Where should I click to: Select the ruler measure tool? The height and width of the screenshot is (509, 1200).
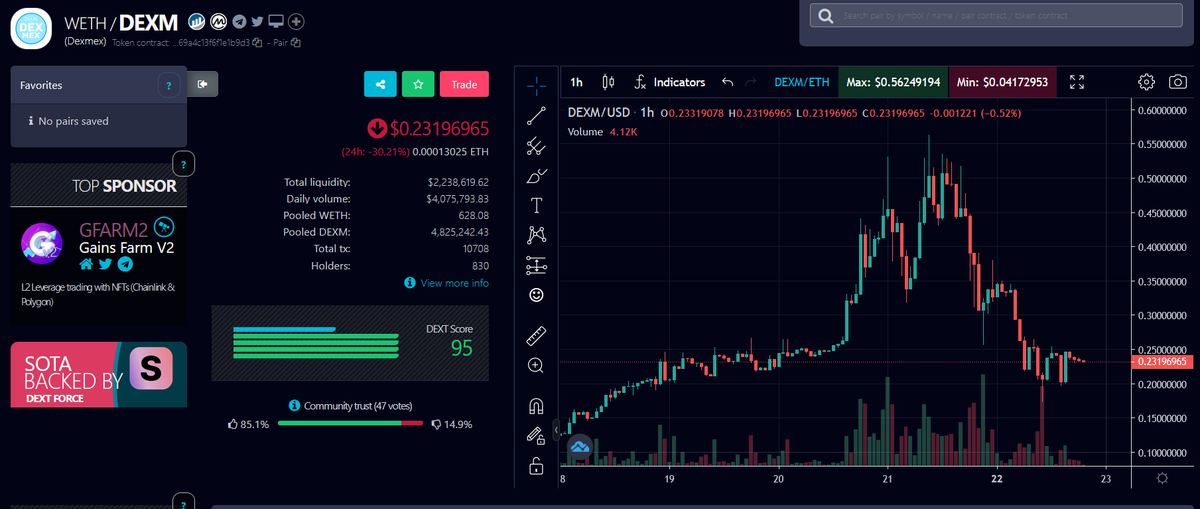[x=536, y=336]
